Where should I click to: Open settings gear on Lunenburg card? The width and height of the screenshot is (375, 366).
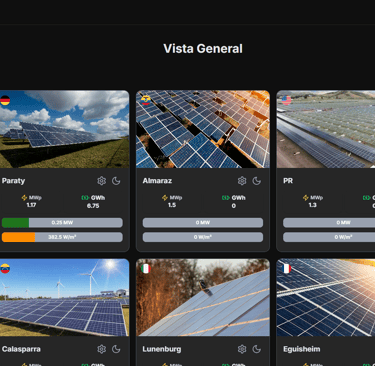point(242,349)
